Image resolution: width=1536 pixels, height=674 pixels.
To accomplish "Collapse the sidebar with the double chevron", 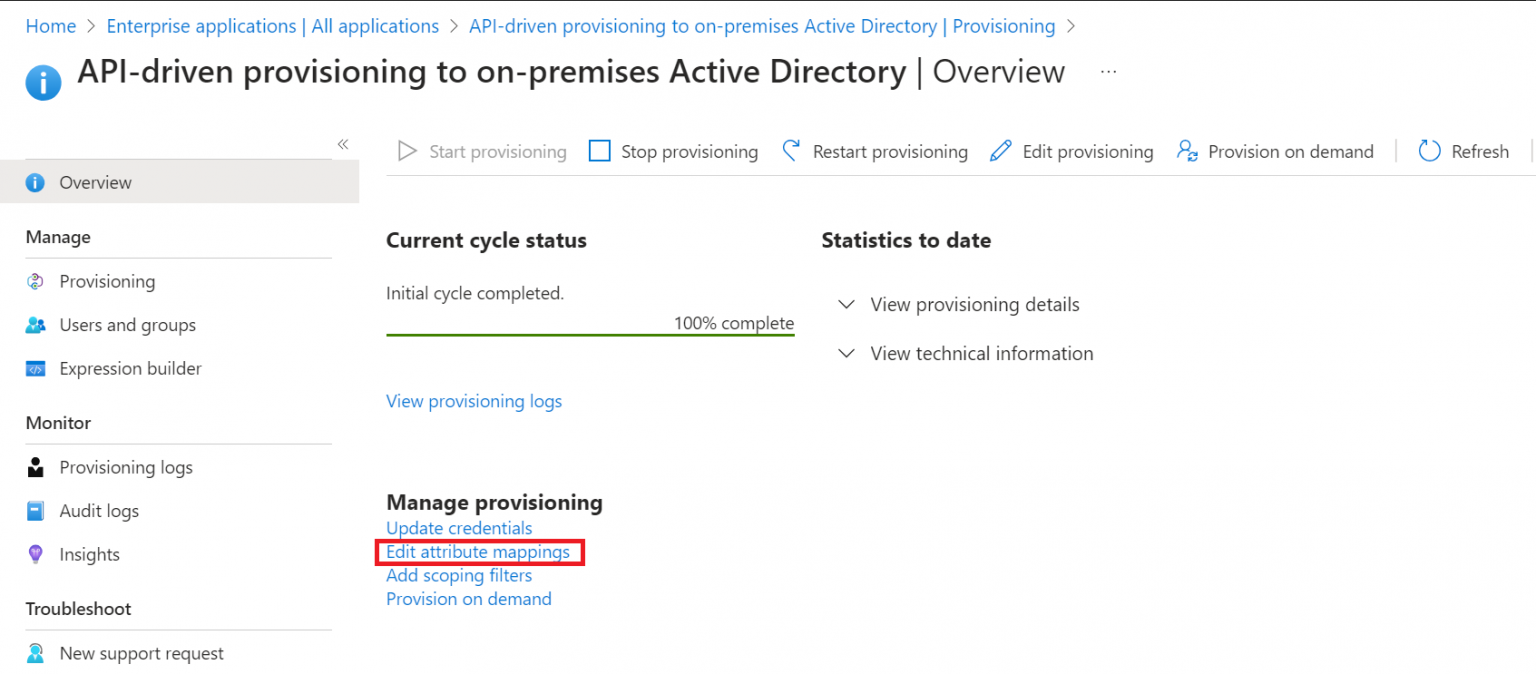I will tap(342, 144).
